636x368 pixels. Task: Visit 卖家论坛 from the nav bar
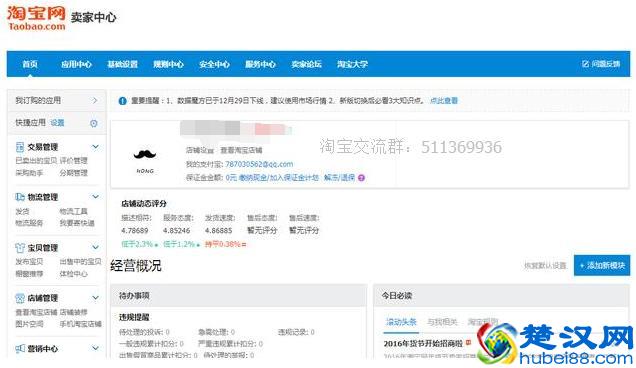point(306,64)
